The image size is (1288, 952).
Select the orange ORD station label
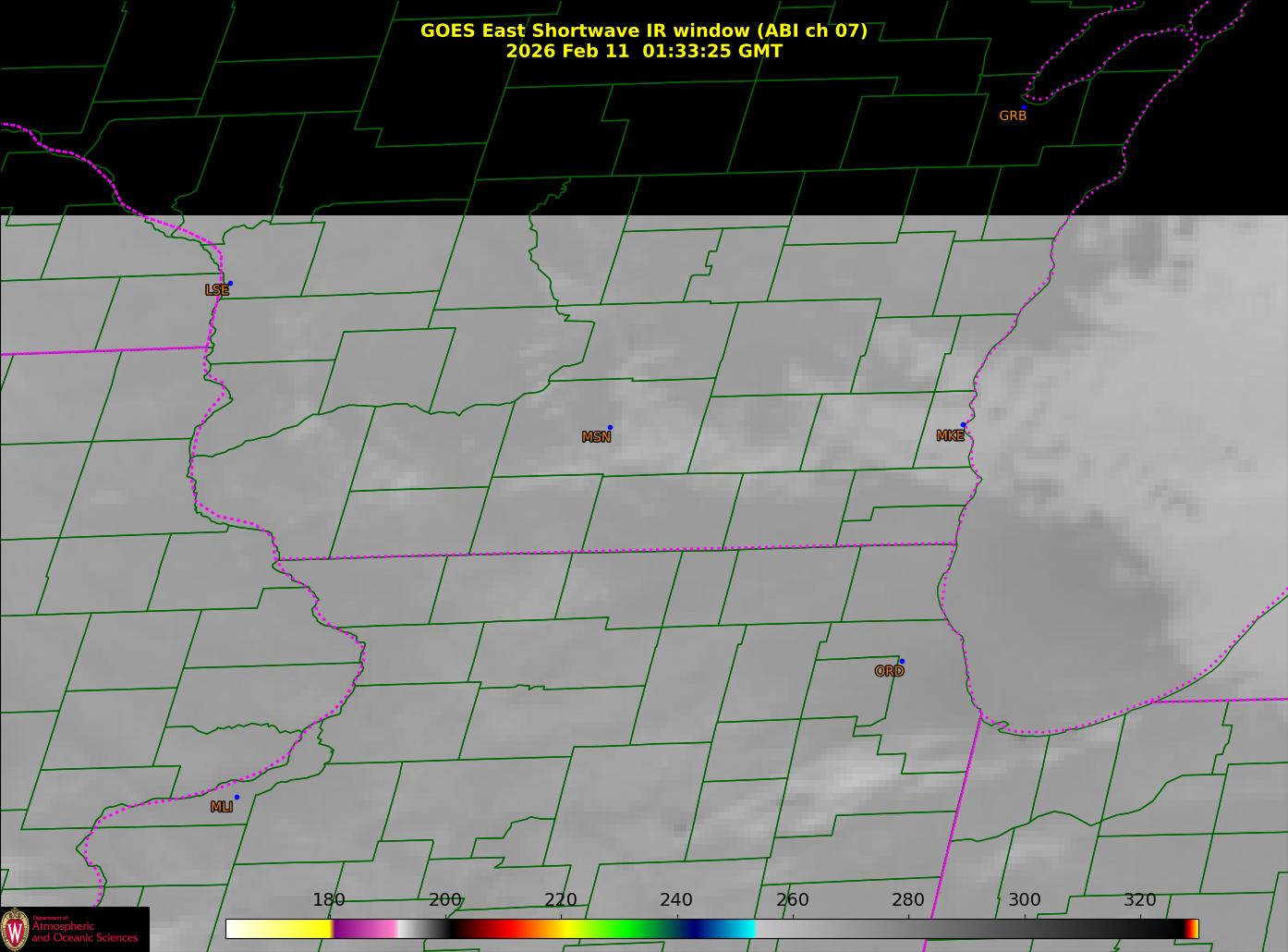[x=889, y=671]
